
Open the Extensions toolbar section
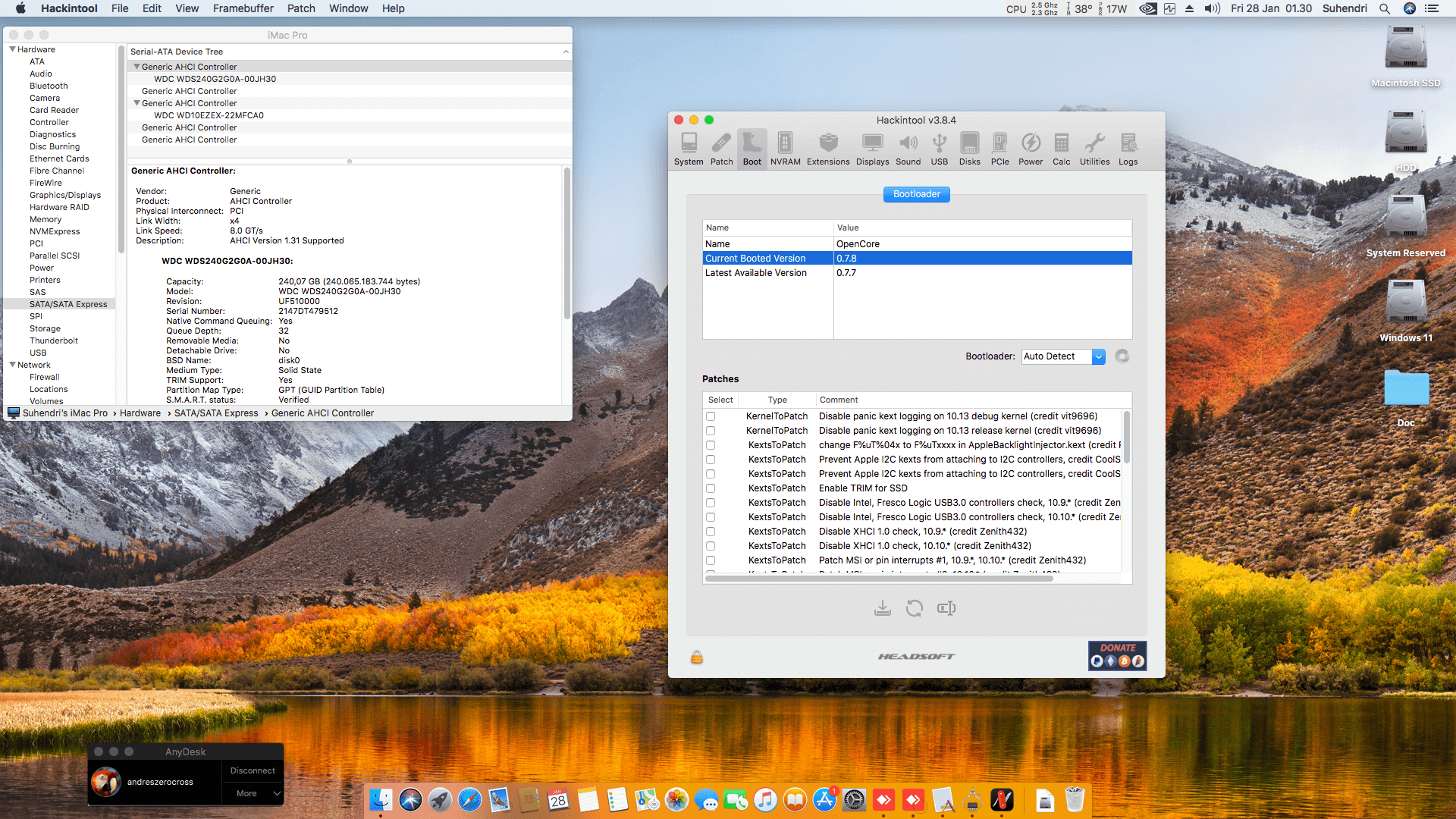(x=827, y=149)
